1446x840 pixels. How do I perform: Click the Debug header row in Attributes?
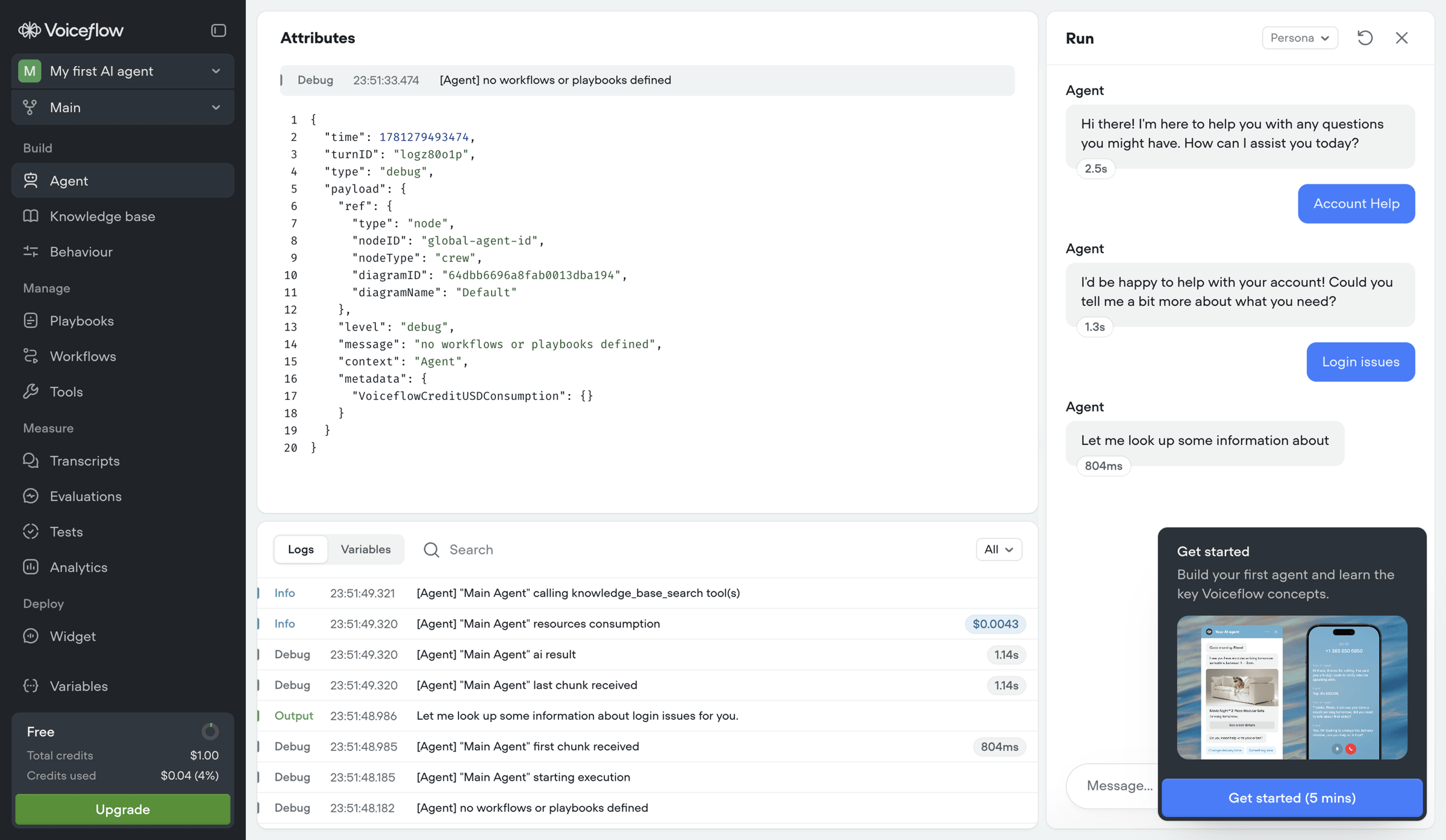648,80
